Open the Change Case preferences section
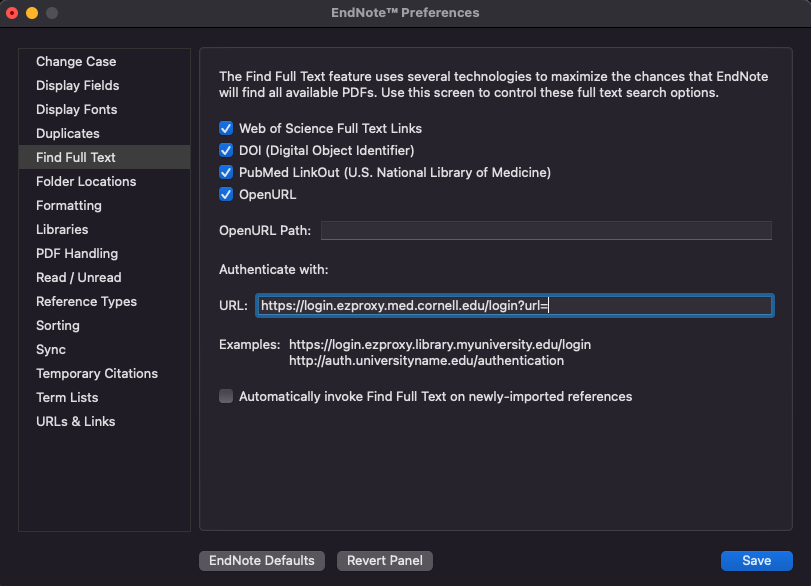Viewport: 811px width, 586px height. [x=76, y=62]
